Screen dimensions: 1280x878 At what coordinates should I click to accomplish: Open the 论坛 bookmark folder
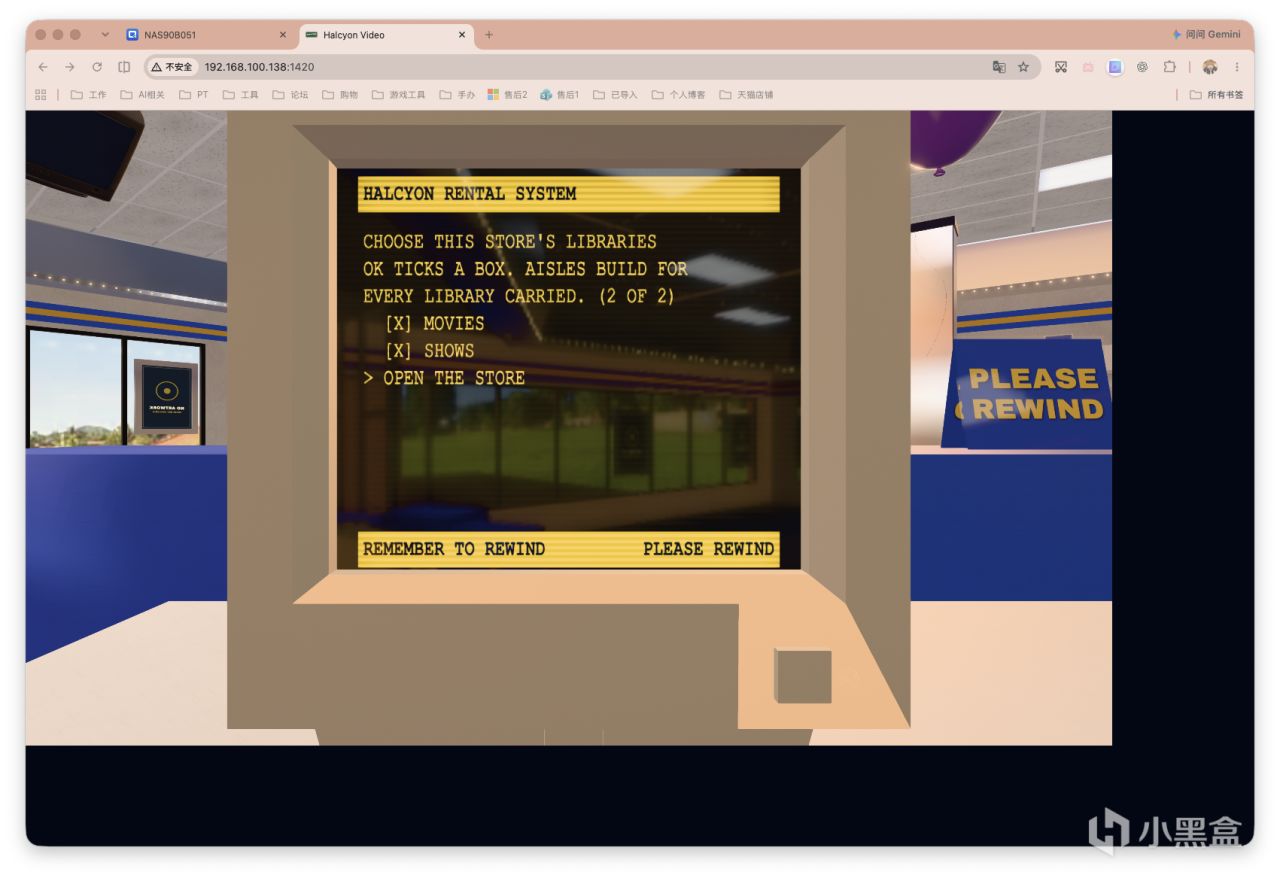point(290,95)
